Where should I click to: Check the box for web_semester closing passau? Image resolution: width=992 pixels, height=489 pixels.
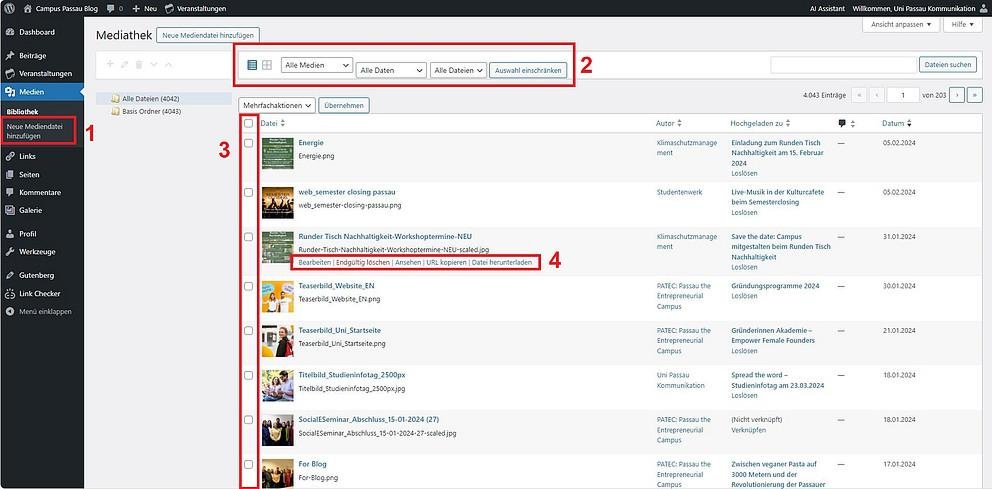click(249, 192)
